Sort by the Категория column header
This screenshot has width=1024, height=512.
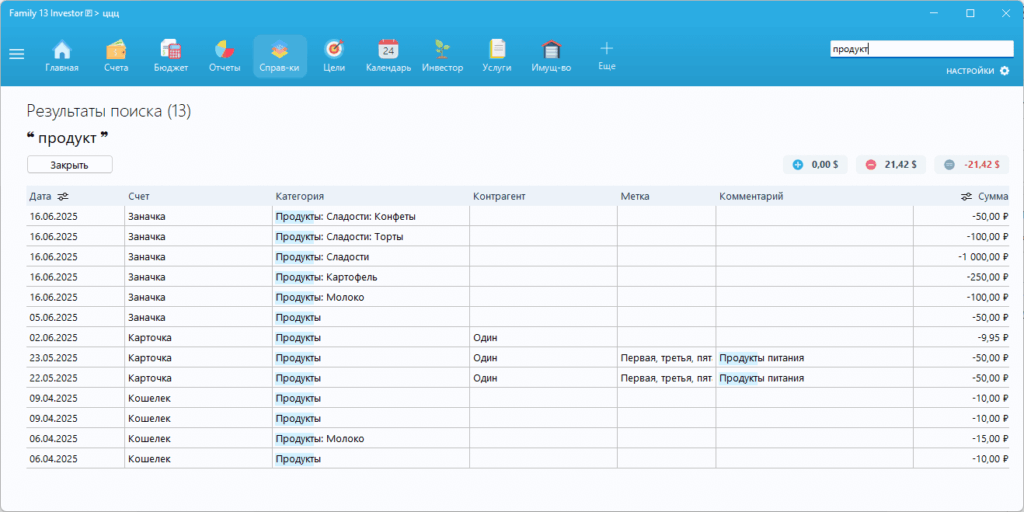(x=300, y=196)
